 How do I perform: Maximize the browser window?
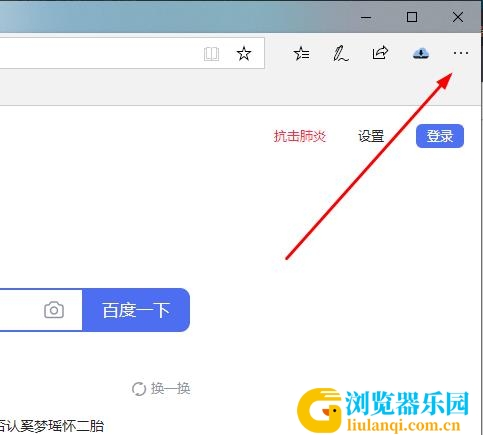(x=412, y=17)
